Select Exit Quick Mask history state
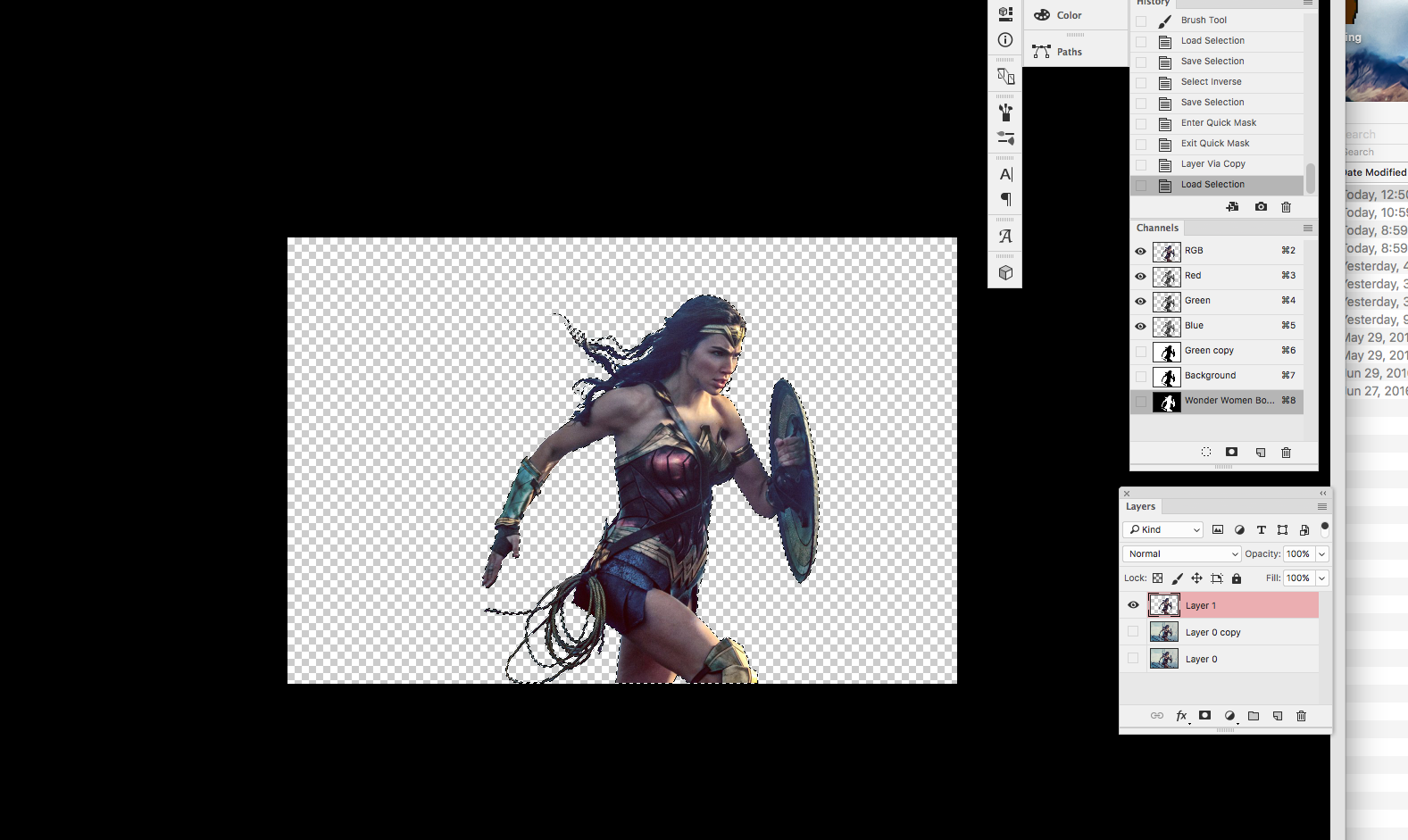This screenshot has height=840, width=1408. (x=1217, y=144)
